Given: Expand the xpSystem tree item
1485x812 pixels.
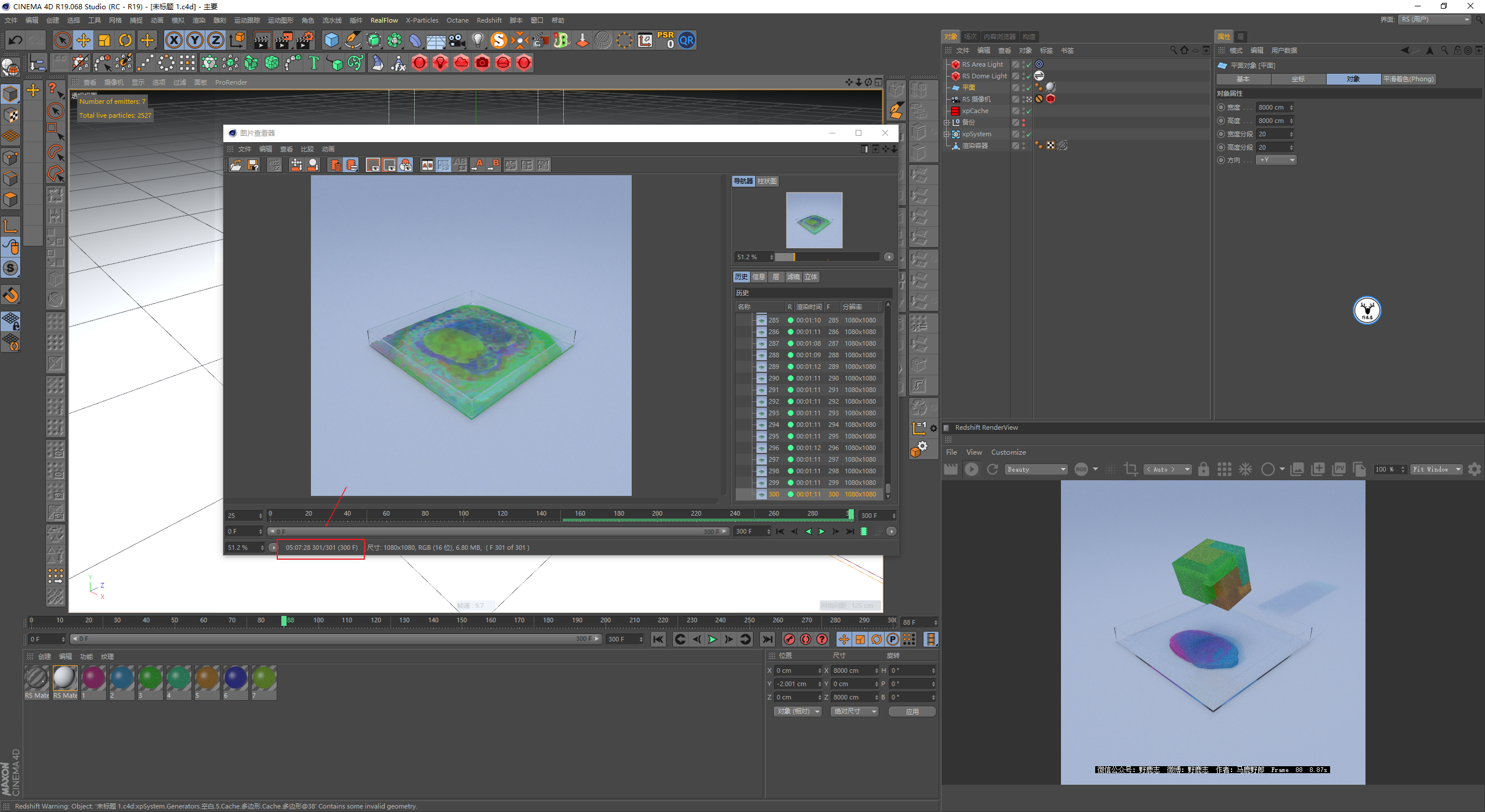Looking at the screenshot, I should click(x=947, y=134).
